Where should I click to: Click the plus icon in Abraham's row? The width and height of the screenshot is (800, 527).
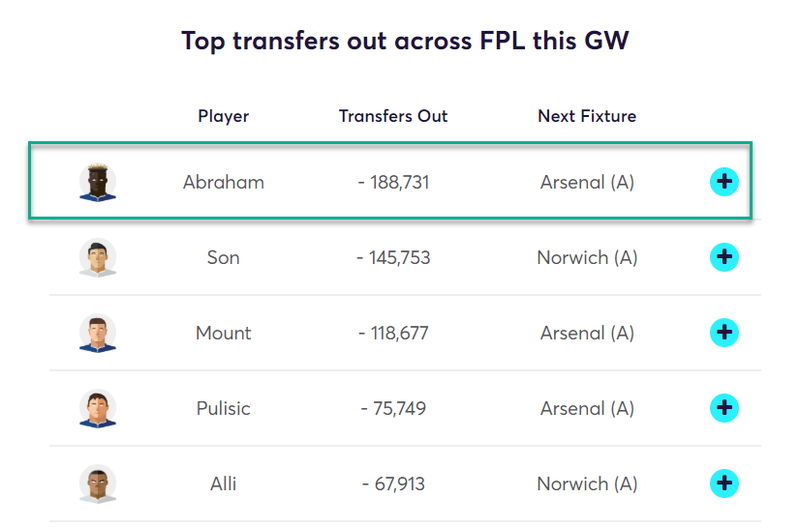point(724,182)
